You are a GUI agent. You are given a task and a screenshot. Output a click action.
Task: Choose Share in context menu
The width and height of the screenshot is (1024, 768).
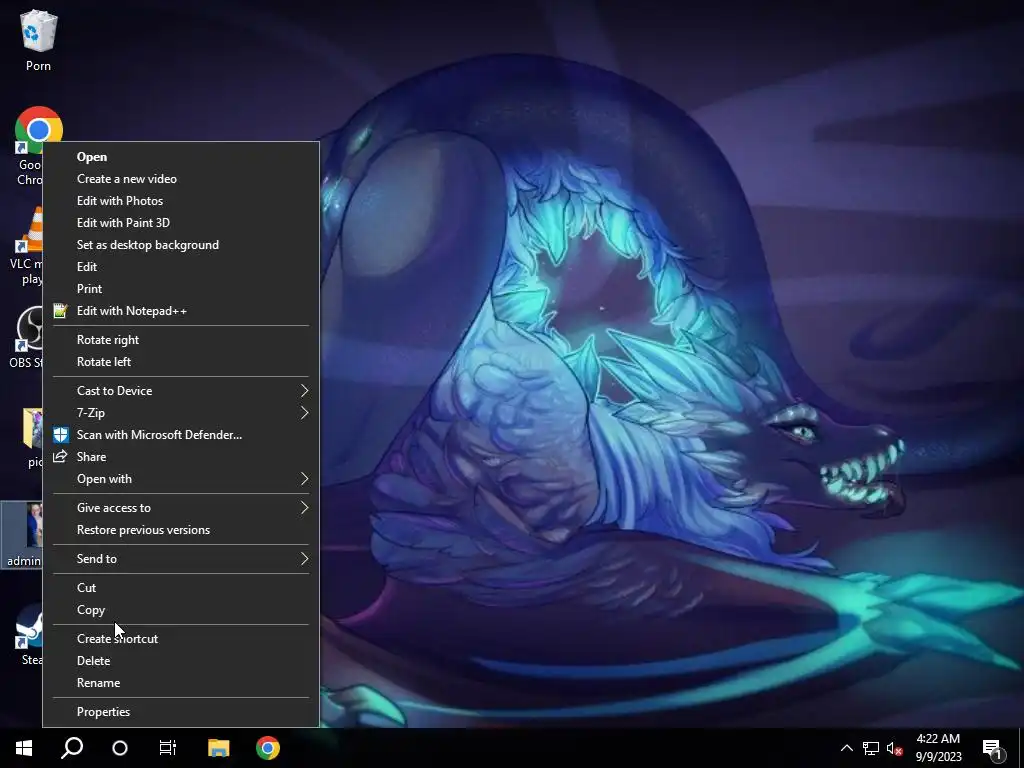(181, 457)
